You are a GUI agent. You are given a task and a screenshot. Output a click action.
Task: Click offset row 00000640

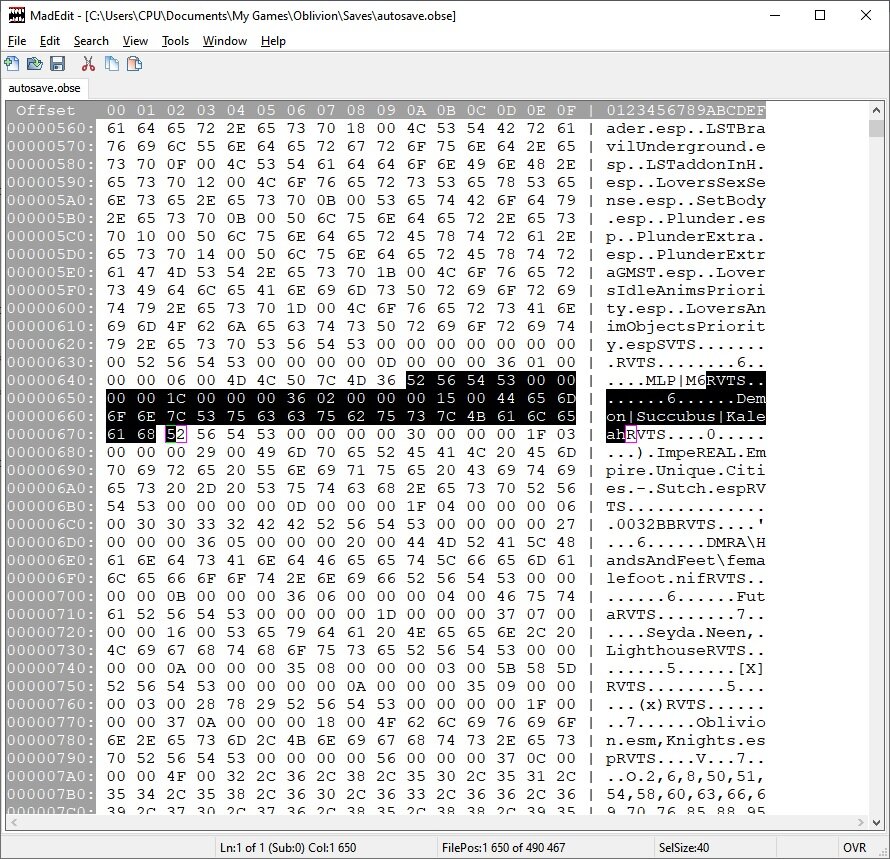coord(51,380)
